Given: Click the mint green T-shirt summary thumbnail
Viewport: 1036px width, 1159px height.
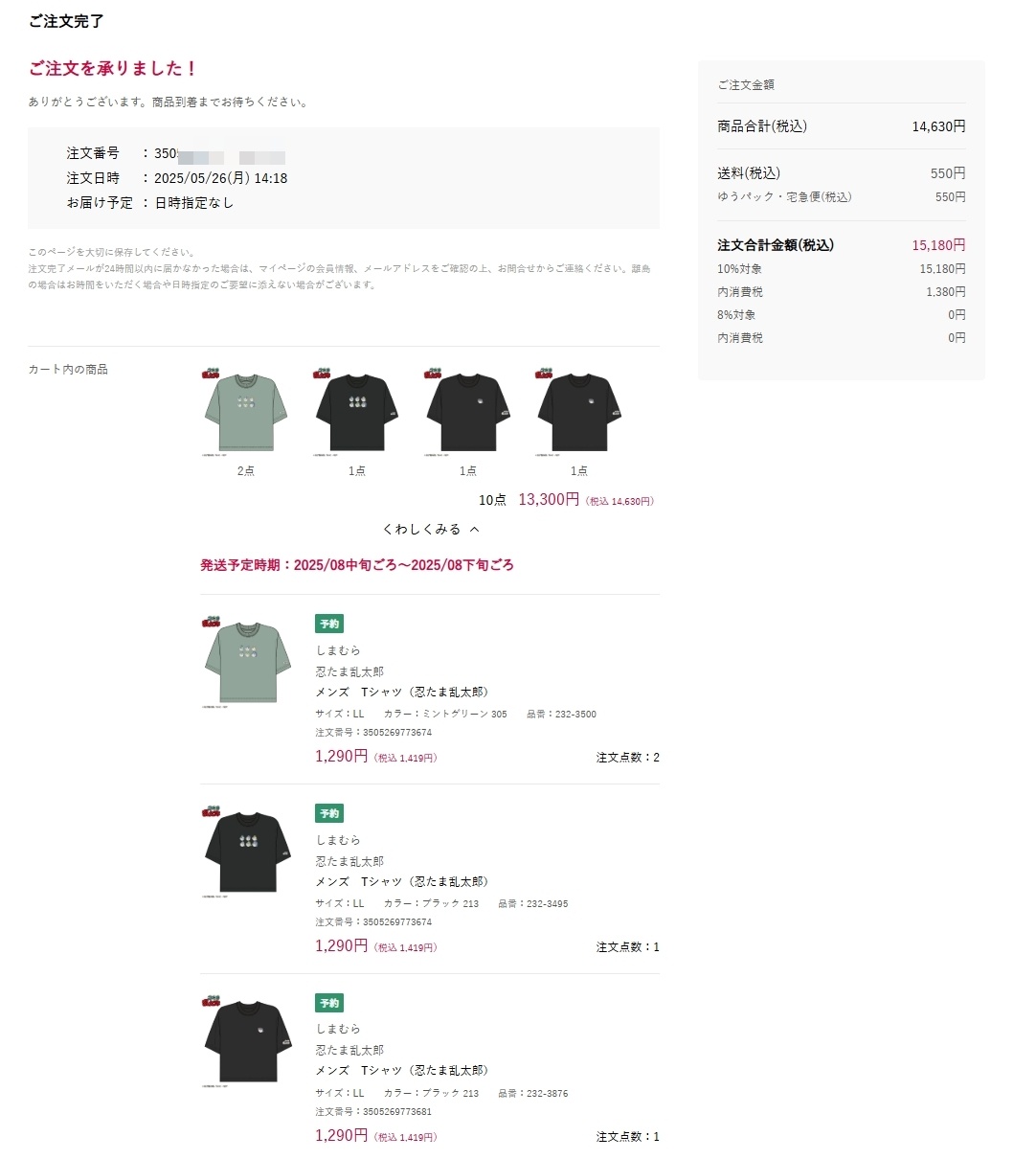Looking at the screenshot, I should click(x=245, y=412).
